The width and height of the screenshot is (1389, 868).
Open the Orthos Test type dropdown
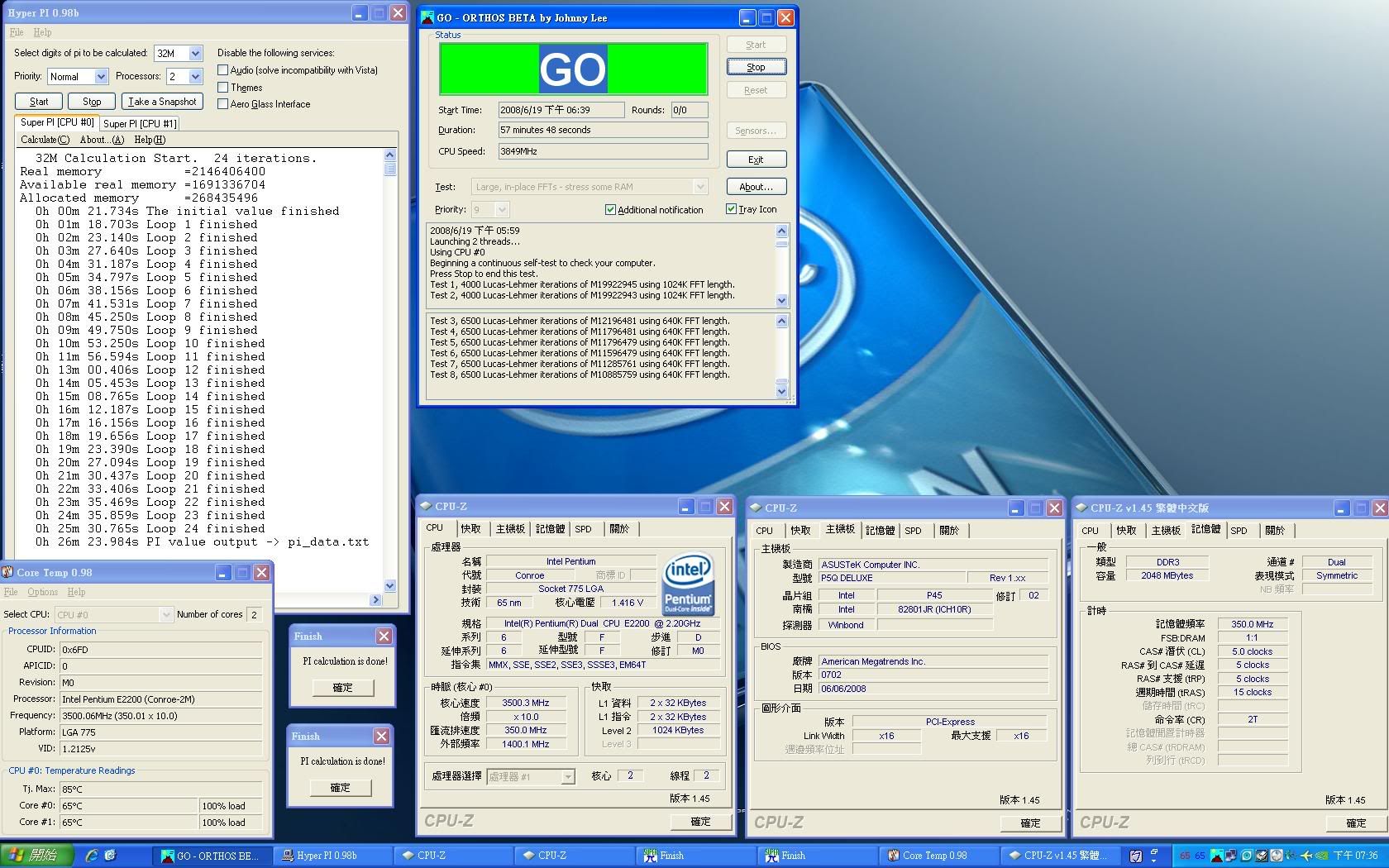pos(700,187)
